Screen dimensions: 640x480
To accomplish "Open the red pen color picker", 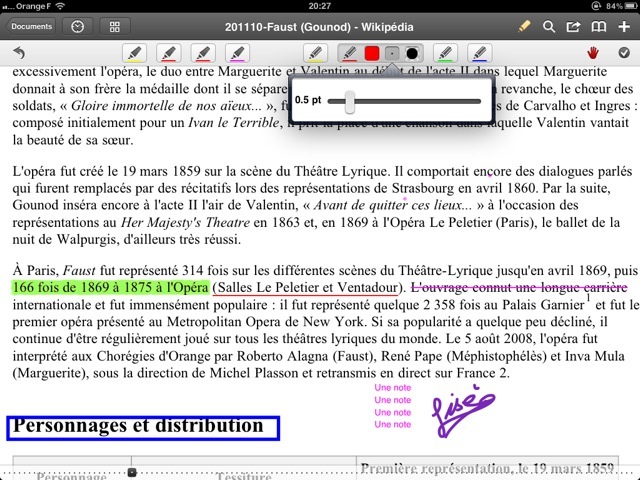I will click(372, 53).
